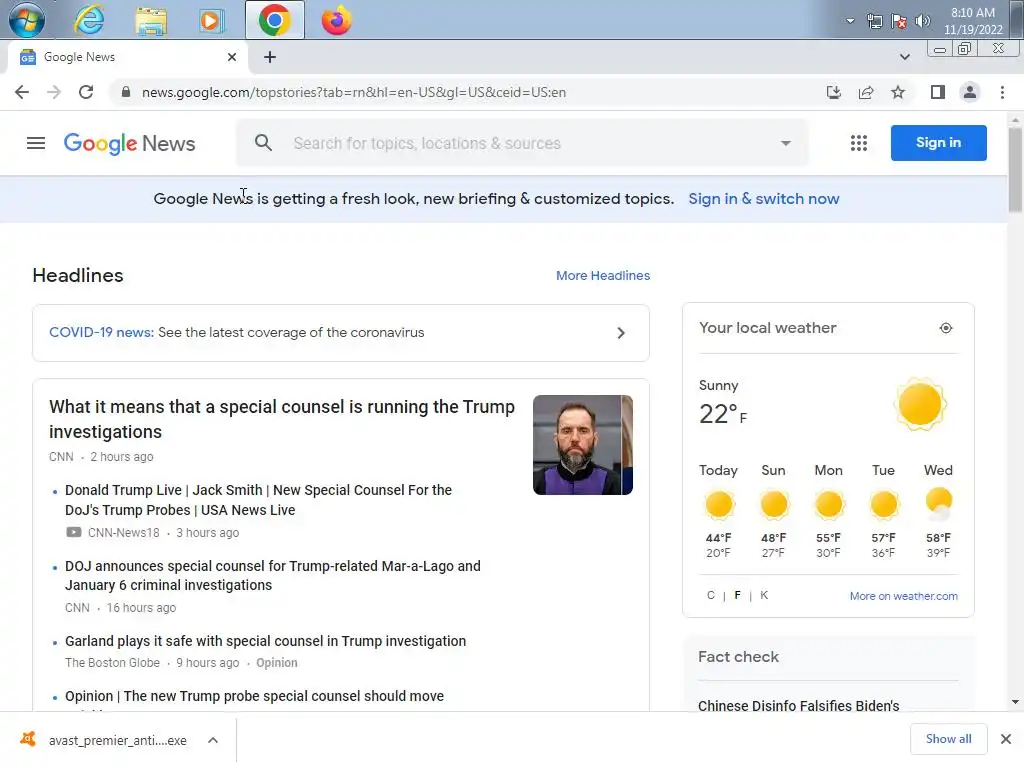Open Garland plays it safe article
This screenshot has width=1024, height=768.
pyautogui.click(x=265, y=641)
